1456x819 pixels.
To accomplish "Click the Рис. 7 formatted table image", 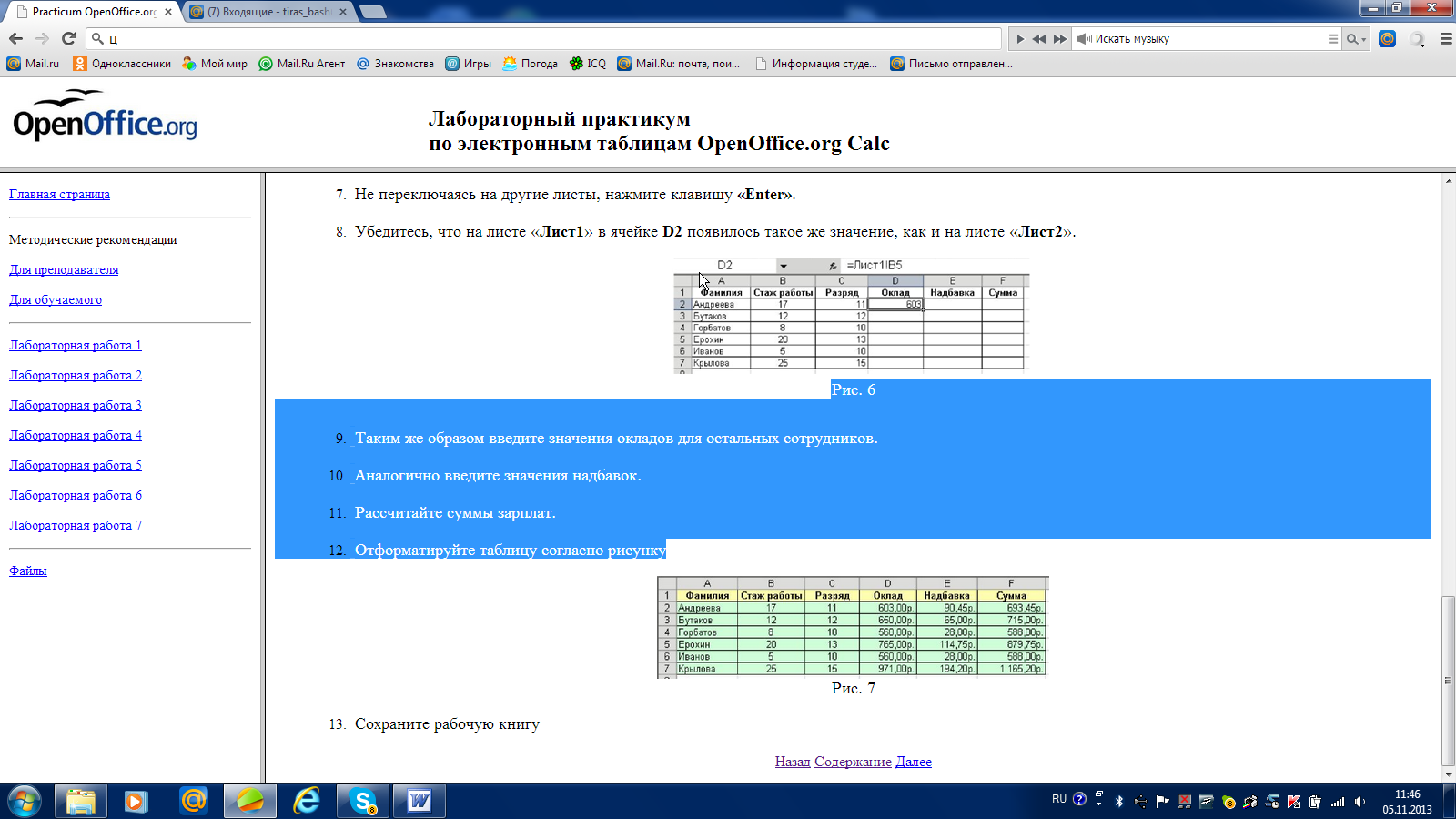I will [853, 627].
